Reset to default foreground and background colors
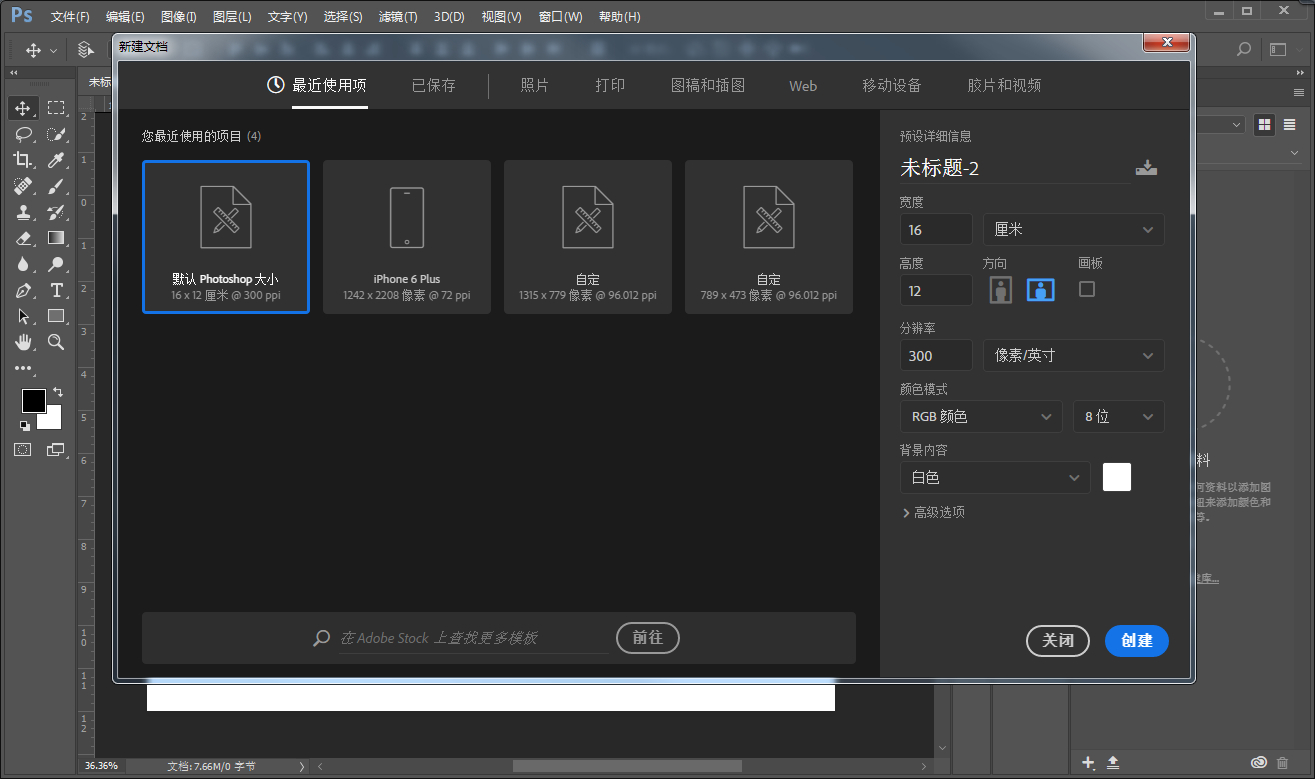The width and height of the screenshot is (1315, 779). tap(24, 426)
